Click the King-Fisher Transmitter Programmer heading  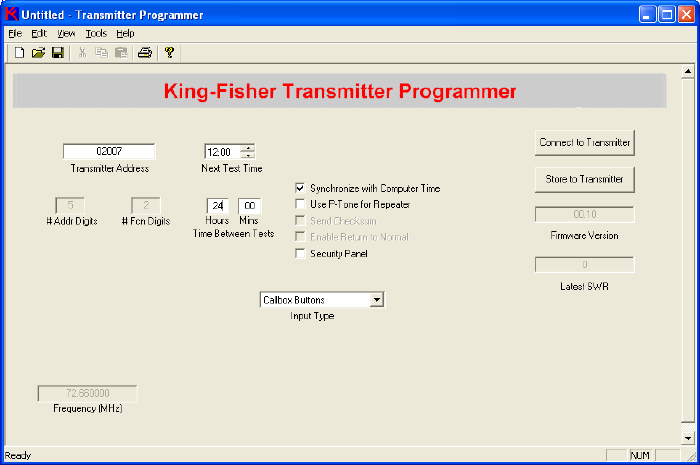tap(340, 91)
